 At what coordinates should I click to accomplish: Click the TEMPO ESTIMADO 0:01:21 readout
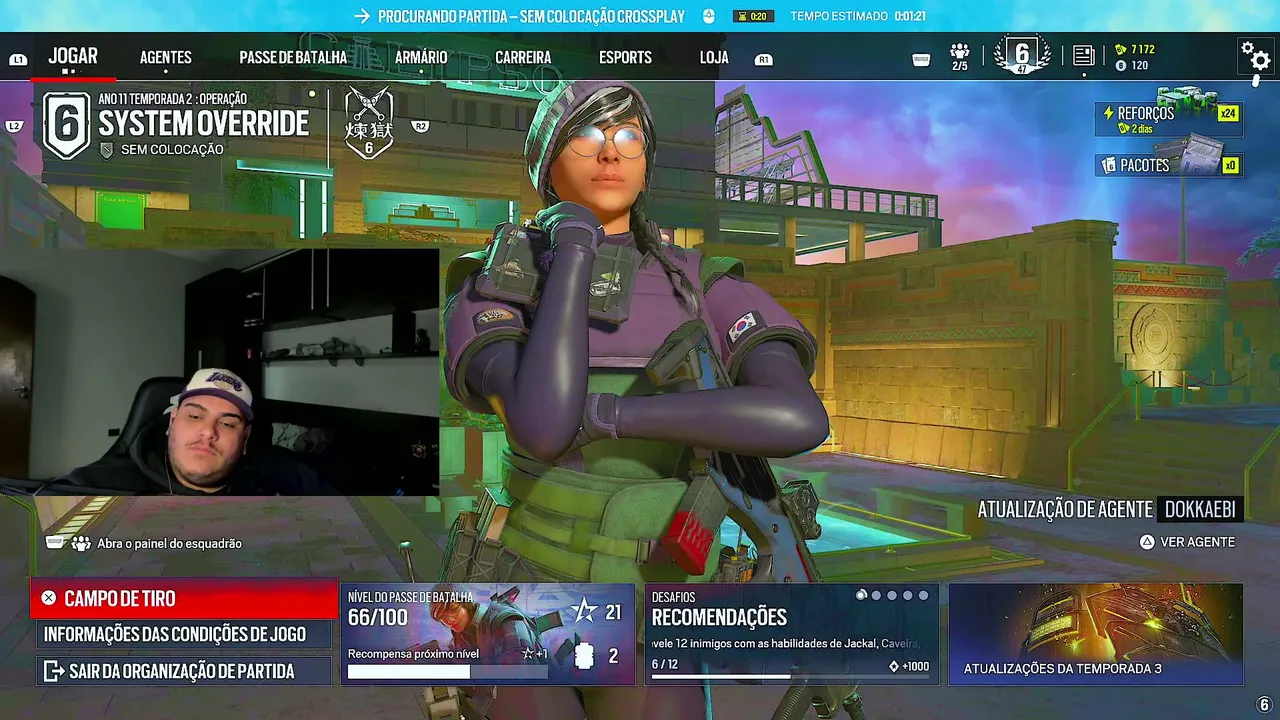pos(860,16)
